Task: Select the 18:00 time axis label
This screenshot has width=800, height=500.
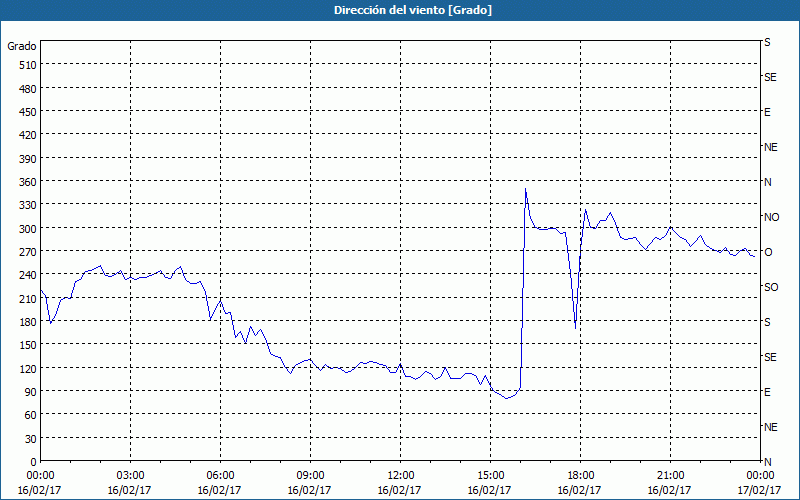Action: coord(580,476)
